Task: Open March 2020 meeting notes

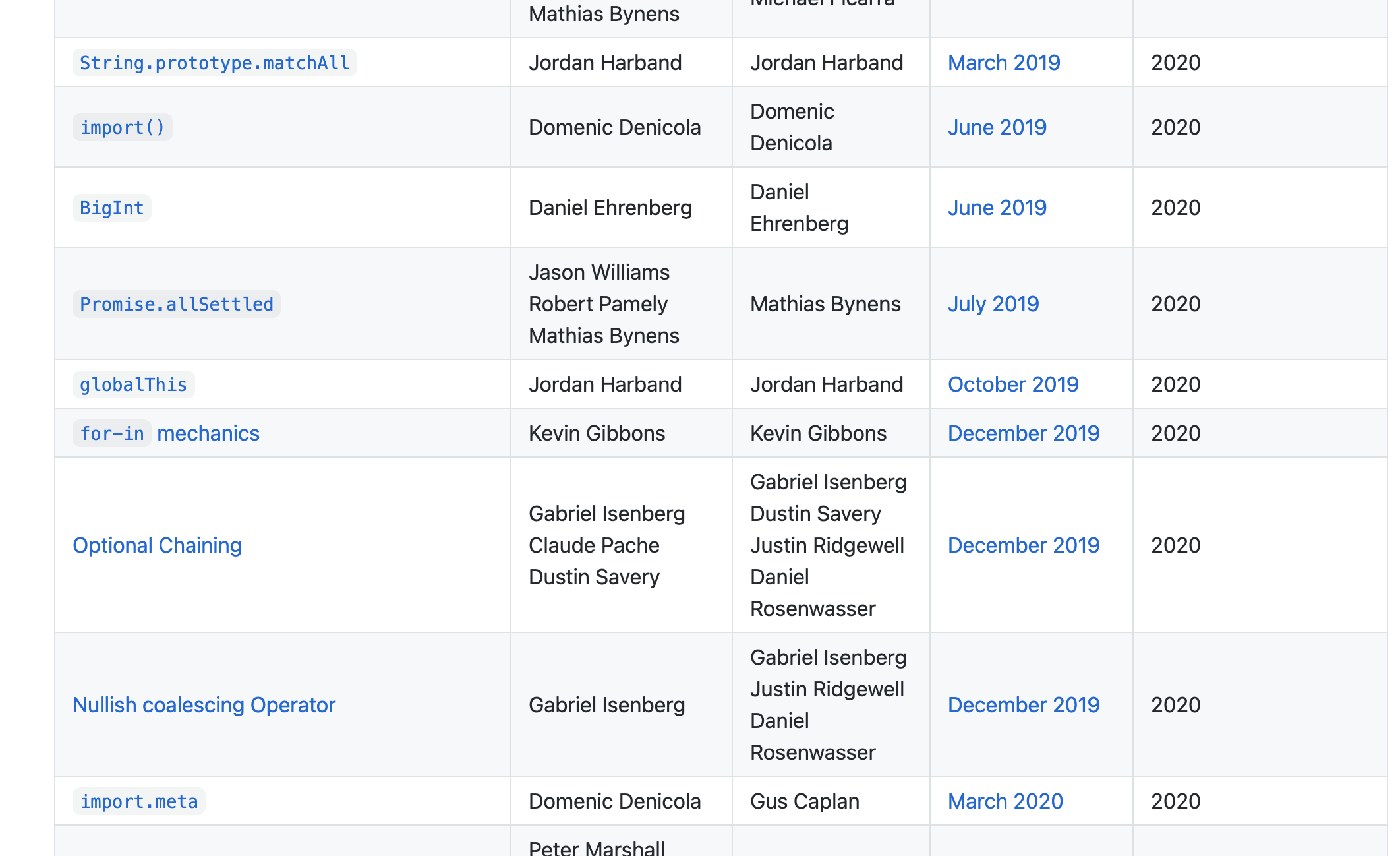Action: tap(1005, 801)
